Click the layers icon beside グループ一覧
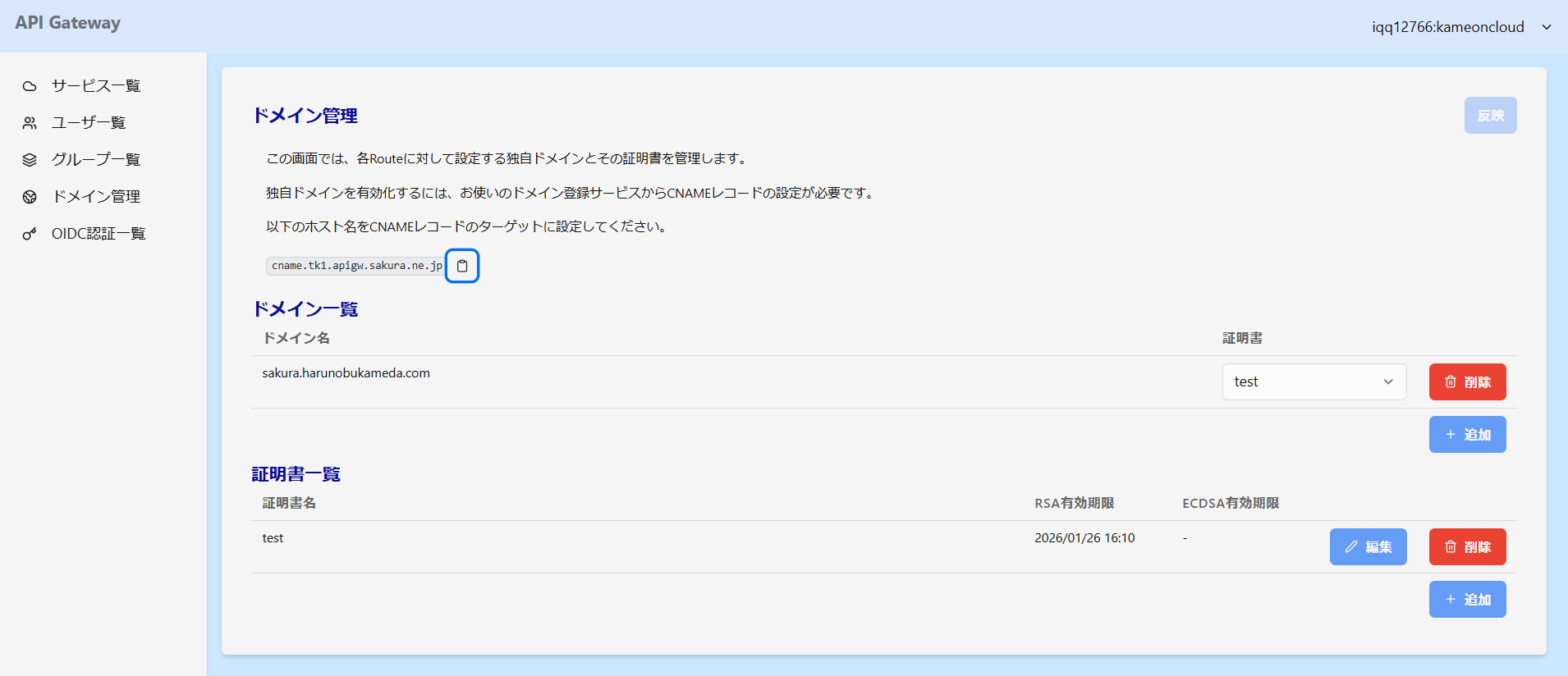Viewport: 1568px width, 676px height. 30,160
